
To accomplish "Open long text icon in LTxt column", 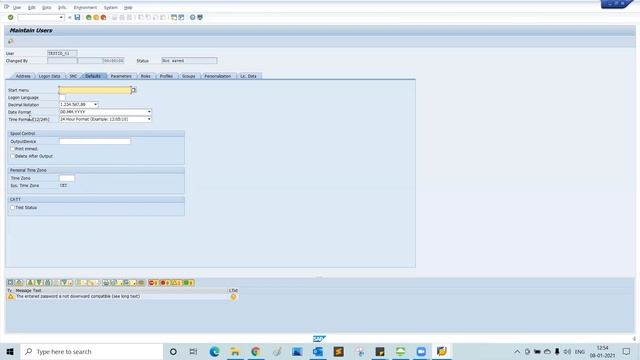I will click(x=233, y=297).
